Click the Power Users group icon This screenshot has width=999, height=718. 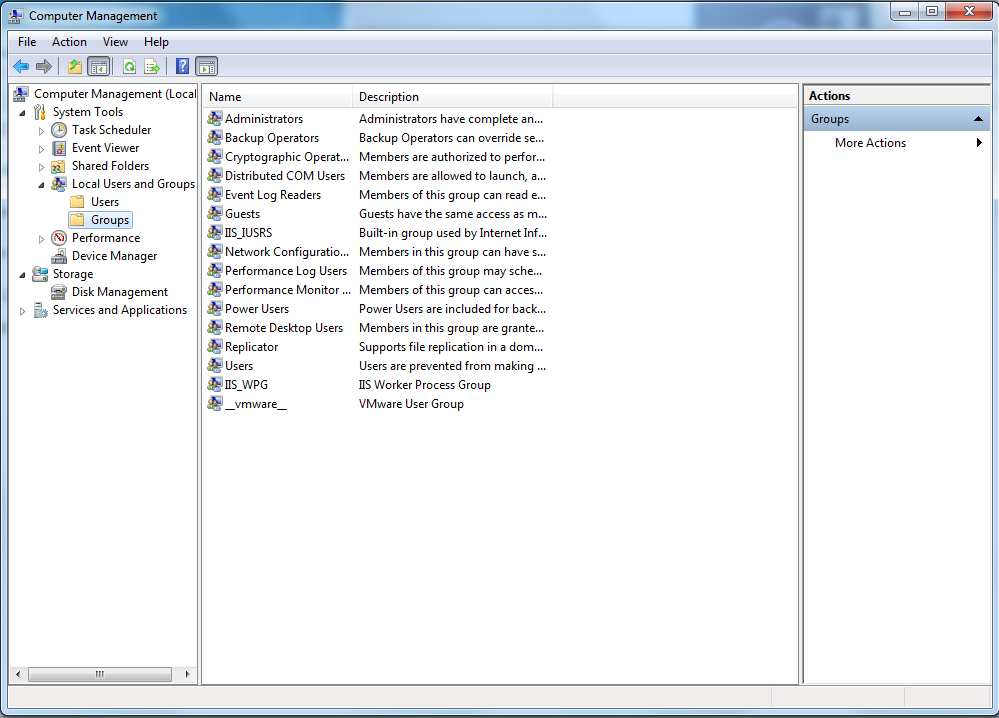(x=215, y=308)
